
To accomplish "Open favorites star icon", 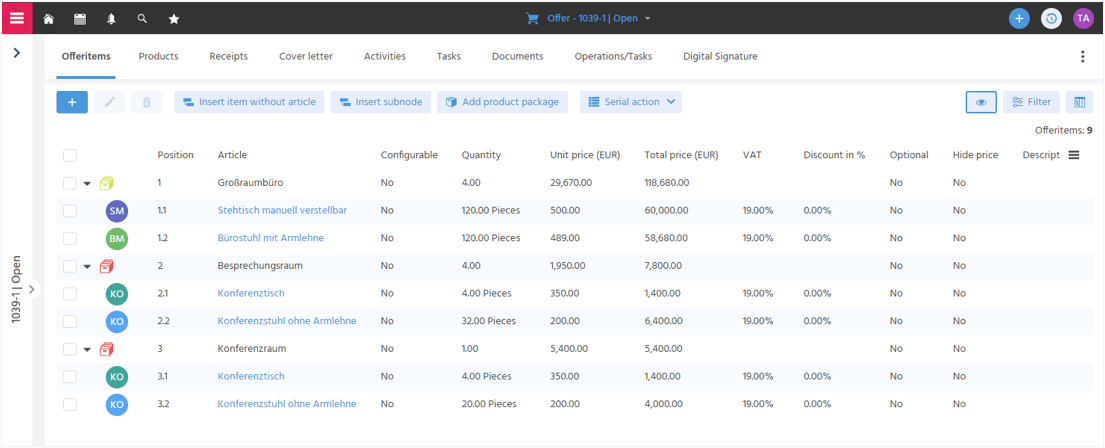I will click(174, 19).
